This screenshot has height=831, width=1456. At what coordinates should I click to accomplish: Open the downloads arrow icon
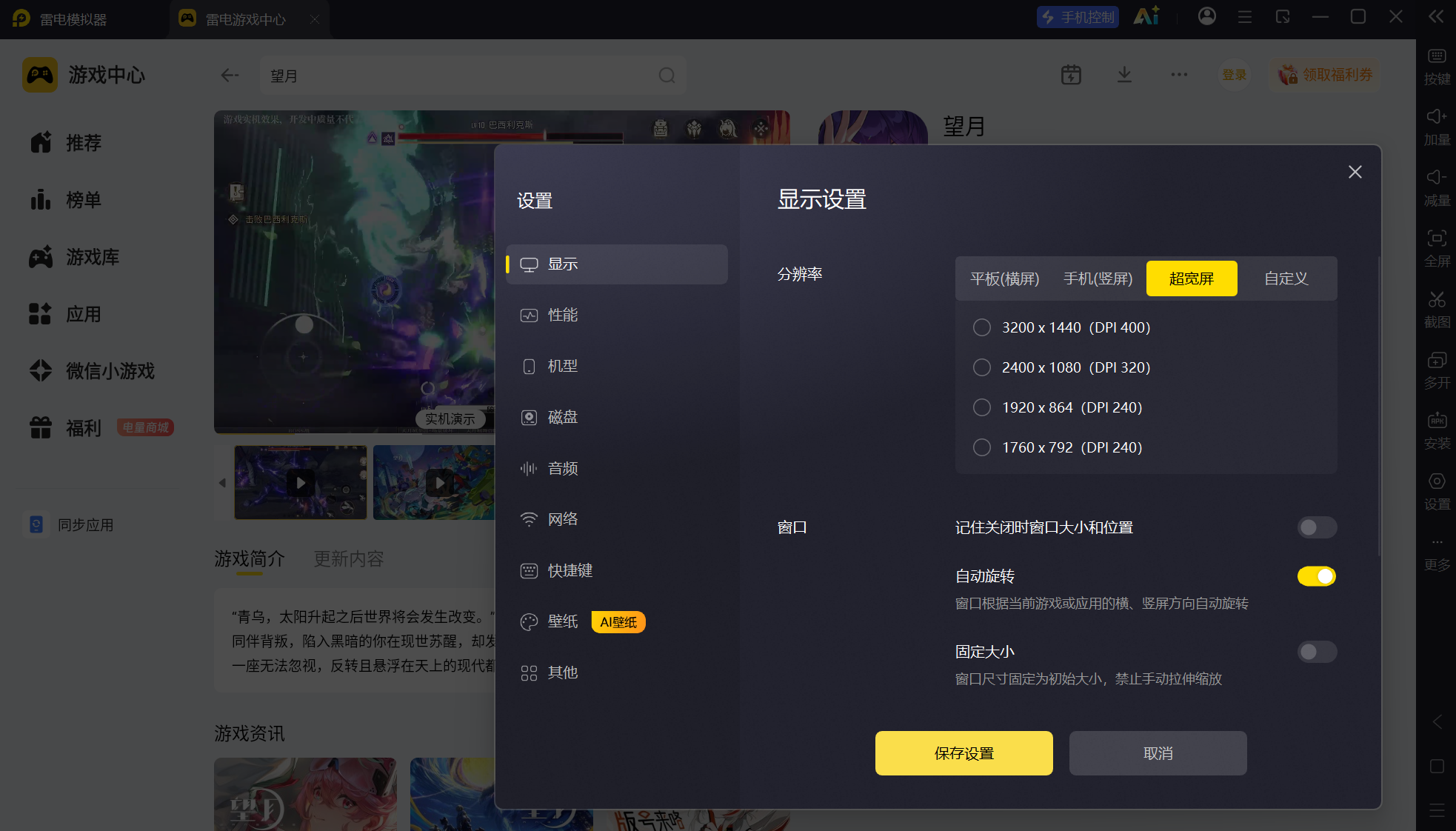point(1124,75)
